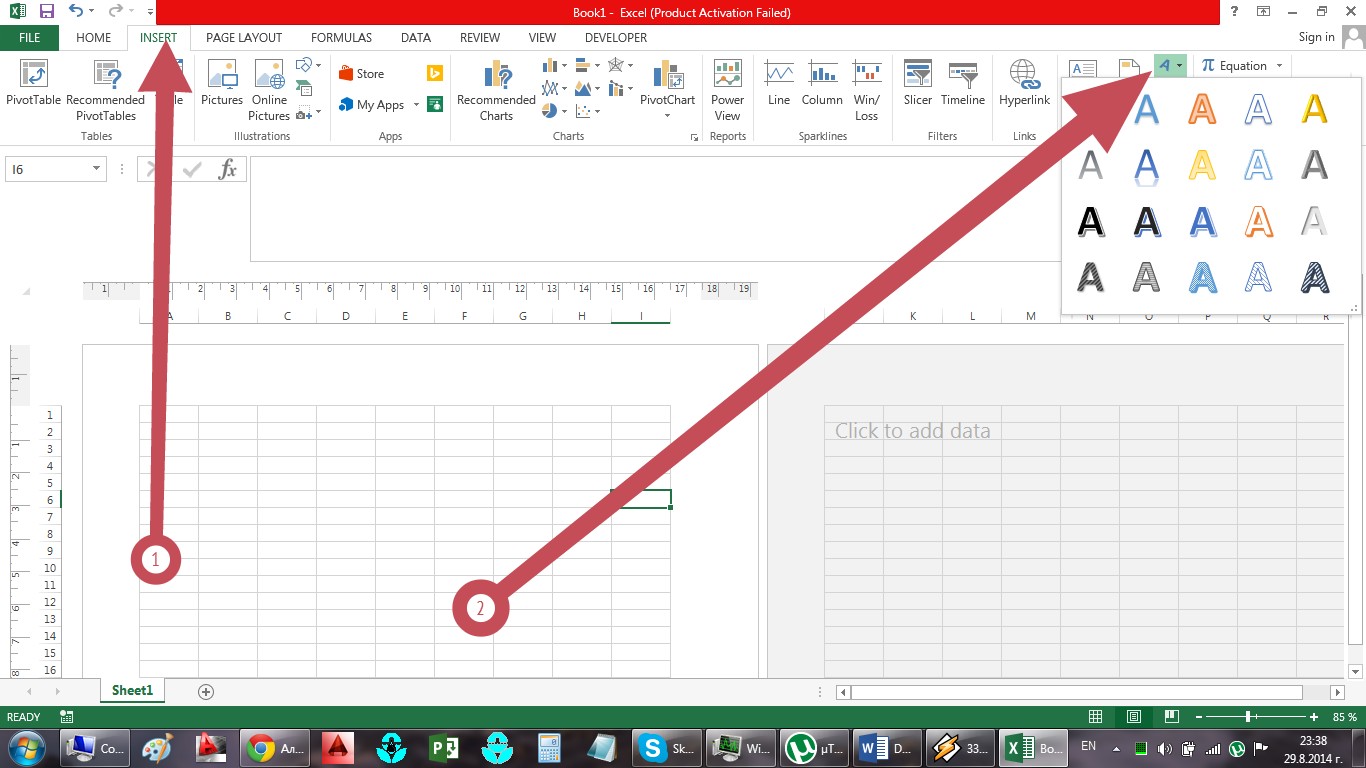
Task: Open the Line chart dropdown
Action: tap(554, 89)
